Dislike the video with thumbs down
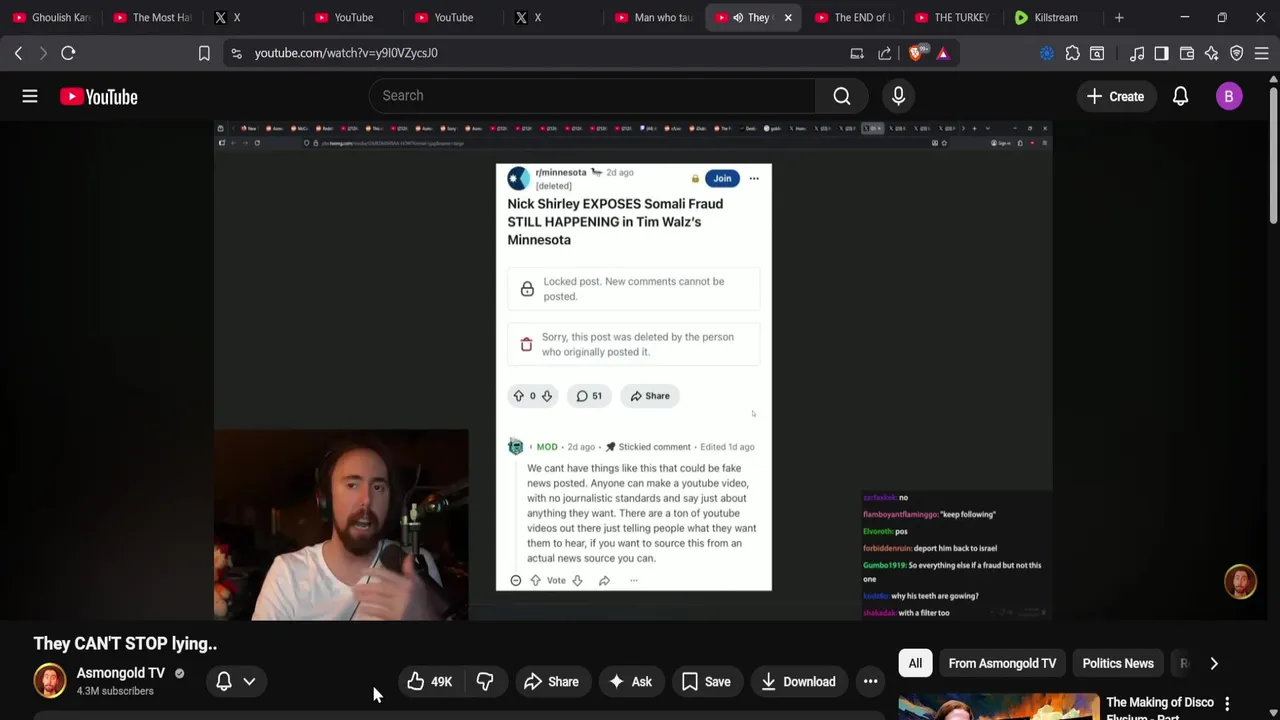Screen dimensions: 1280x720 pyautogui.click(x=485, y=681)
